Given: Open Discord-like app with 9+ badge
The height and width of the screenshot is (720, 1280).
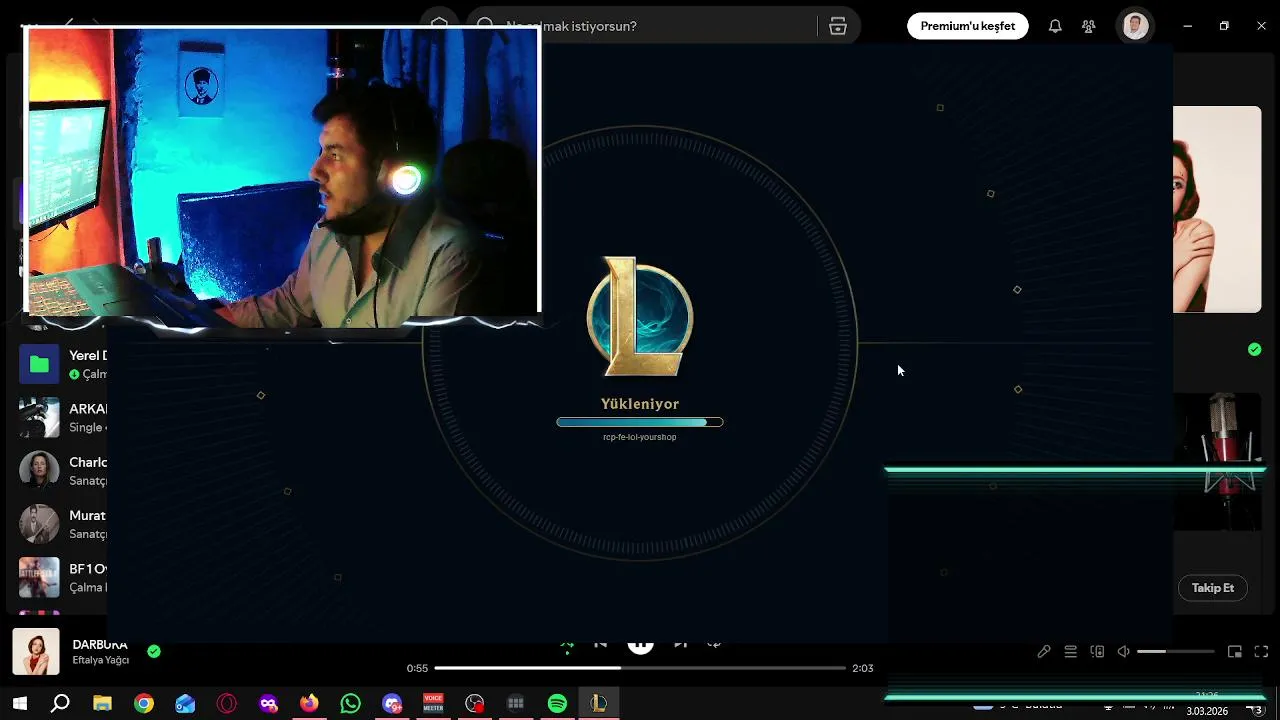Looking at the screenshot, I should [x=392, y=704].
